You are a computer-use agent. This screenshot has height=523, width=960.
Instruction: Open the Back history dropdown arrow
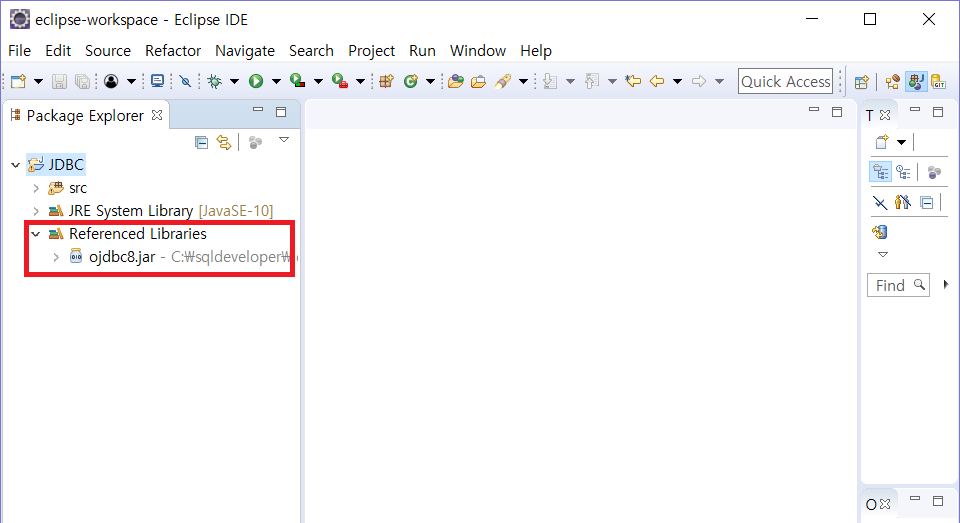tap(677, 81)
